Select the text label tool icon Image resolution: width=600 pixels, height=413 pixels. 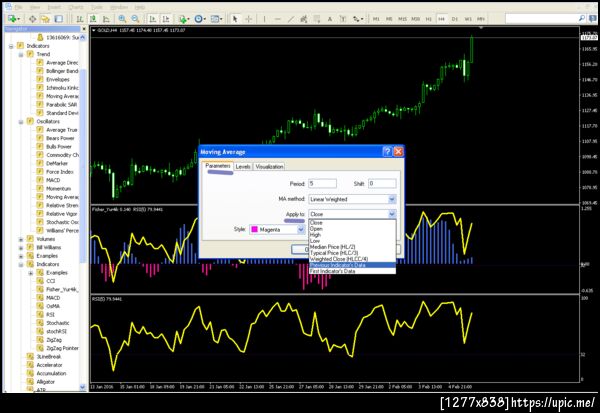(343, 19)
